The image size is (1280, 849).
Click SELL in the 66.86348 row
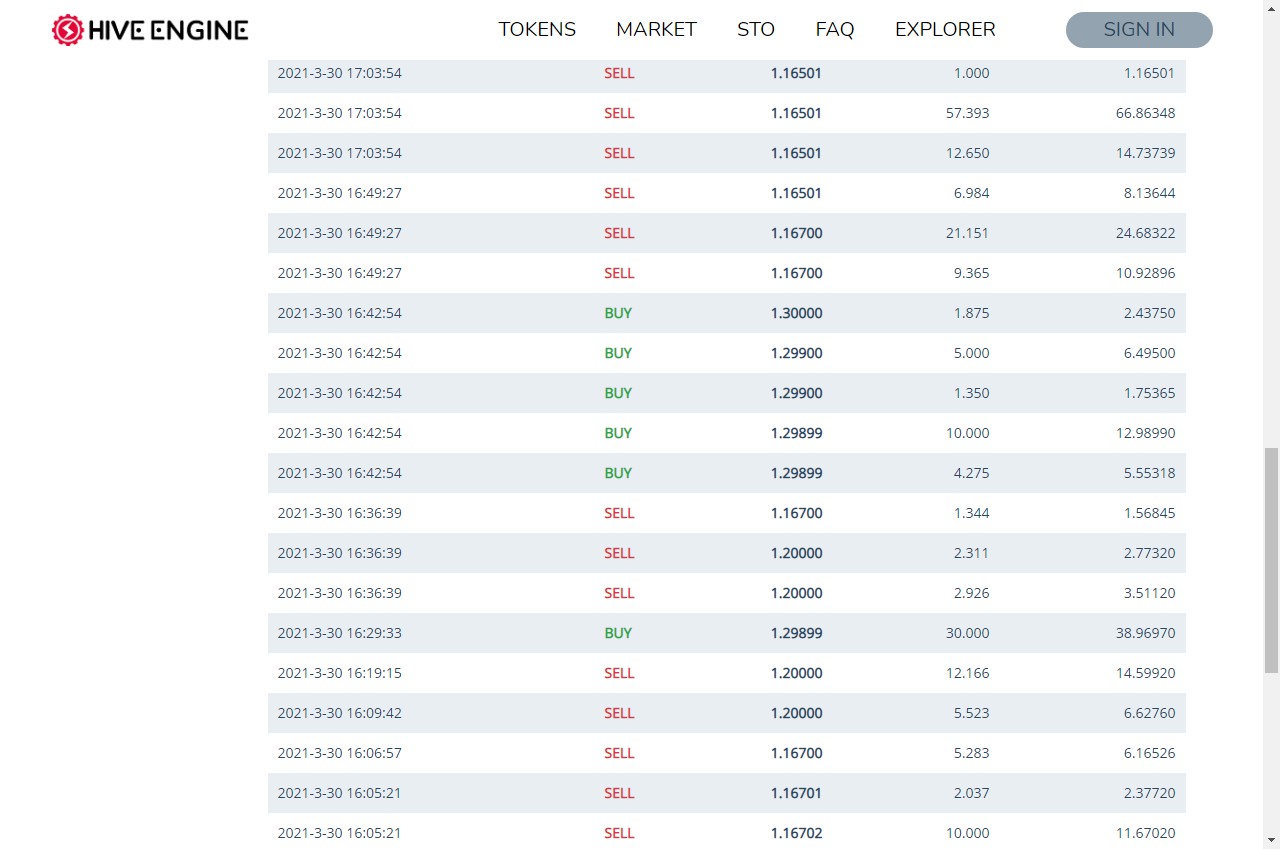click(619, 113)
